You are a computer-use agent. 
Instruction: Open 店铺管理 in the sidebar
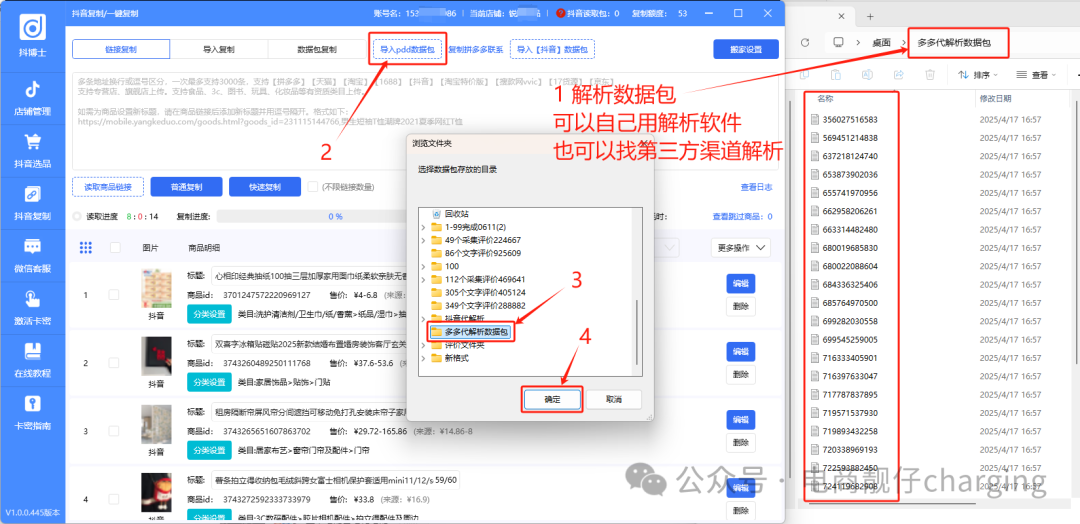[32, 98]
